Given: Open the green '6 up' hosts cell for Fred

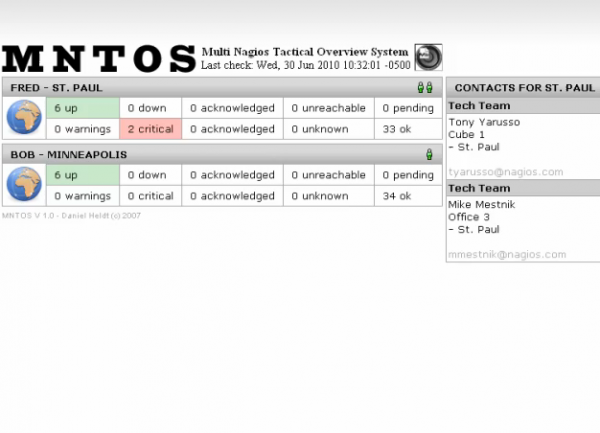Looking at the screenshot, I should pyautogui.click(x=82, y=107).
